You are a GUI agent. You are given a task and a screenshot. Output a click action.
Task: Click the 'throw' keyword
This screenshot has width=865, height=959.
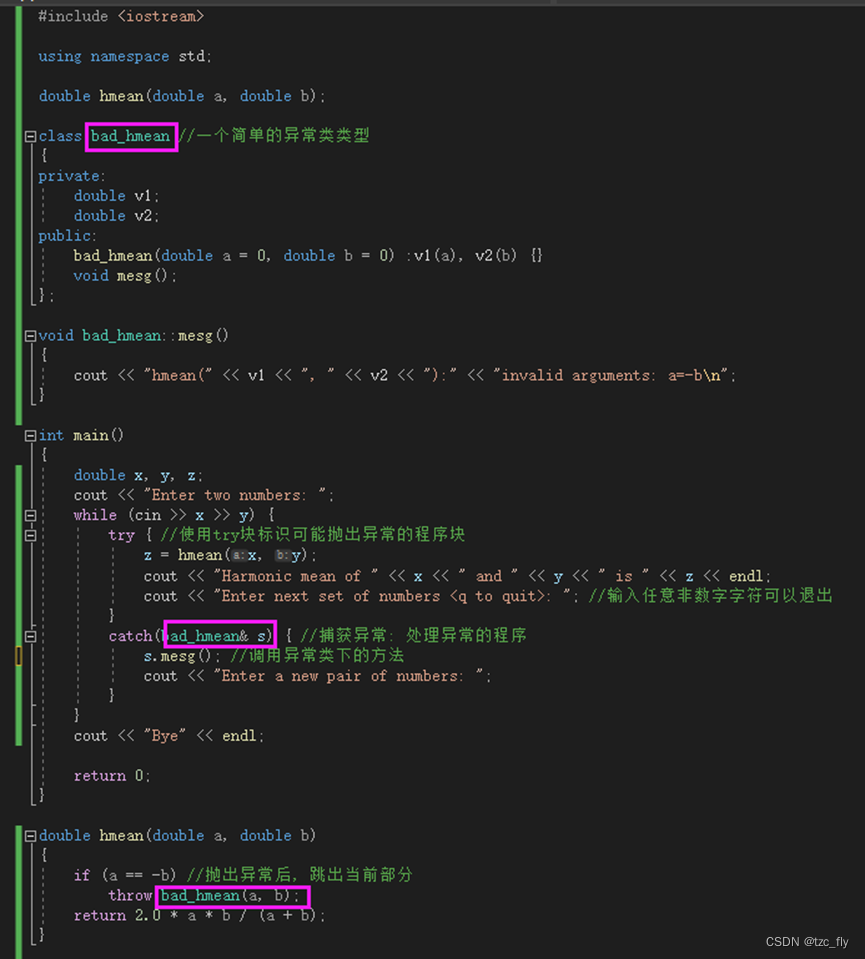tap(130, 896)
